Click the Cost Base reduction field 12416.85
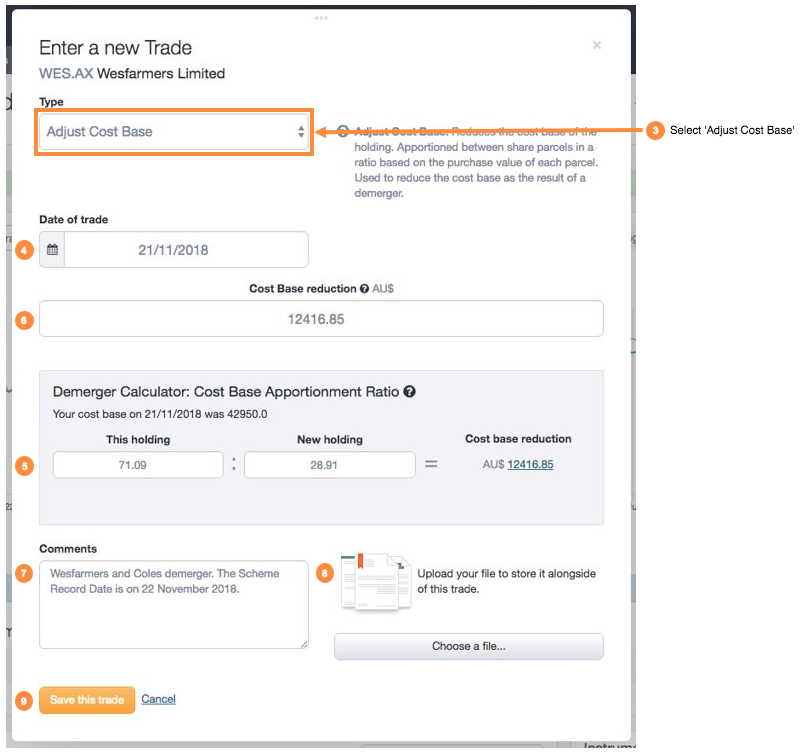Screen dimensions: 802x754 coord(321,319)
